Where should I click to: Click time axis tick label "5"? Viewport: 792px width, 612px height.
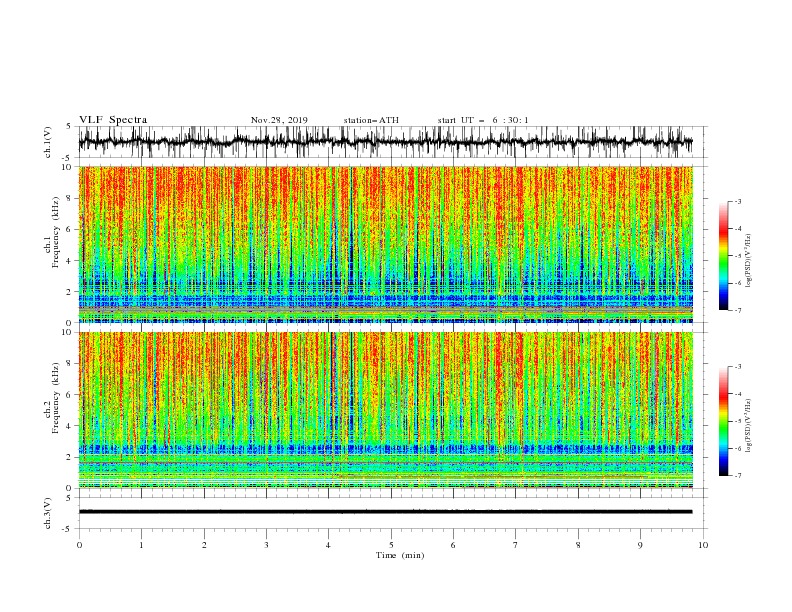pos(391,545)
